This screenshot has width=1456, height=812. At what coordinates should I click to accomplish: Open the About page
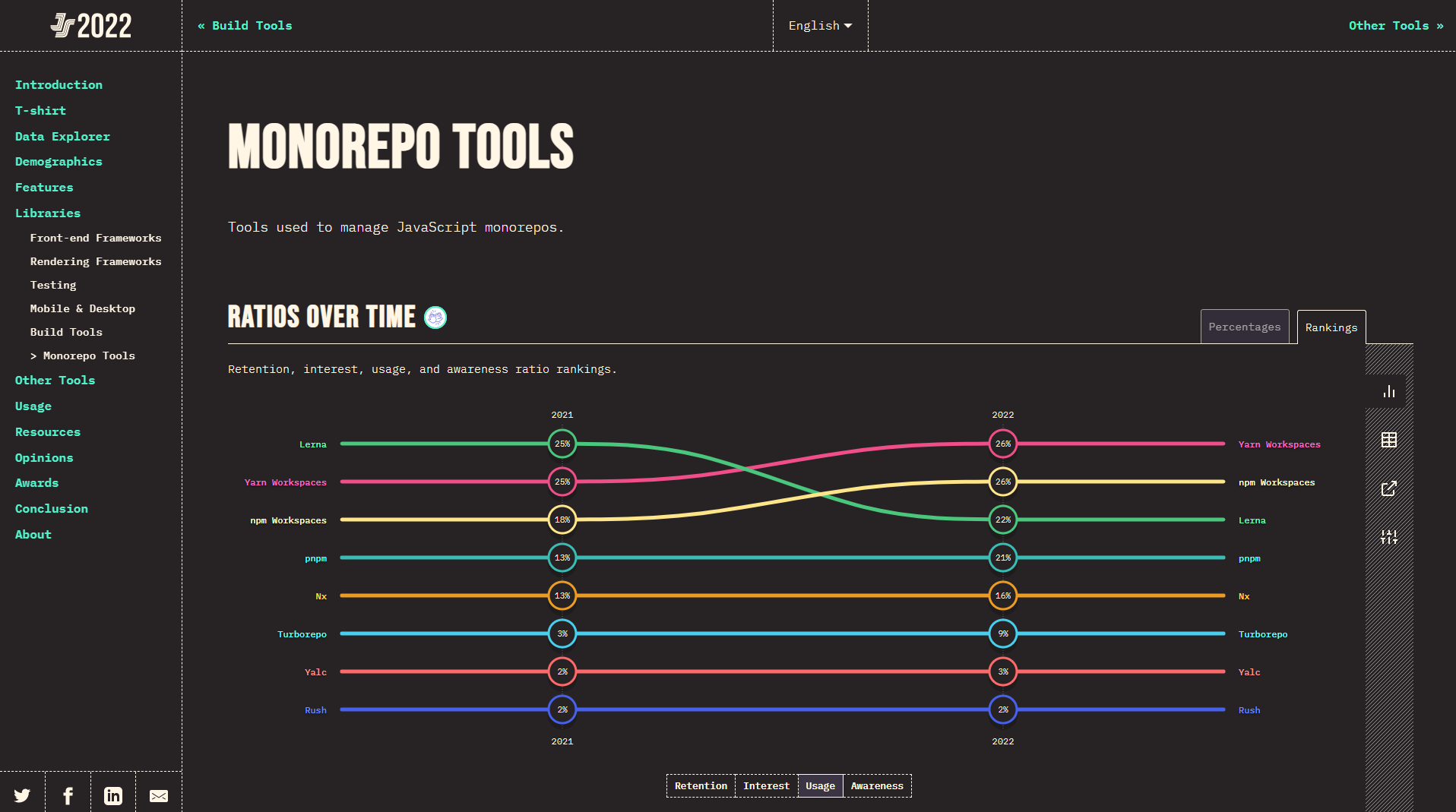[33, 535]
